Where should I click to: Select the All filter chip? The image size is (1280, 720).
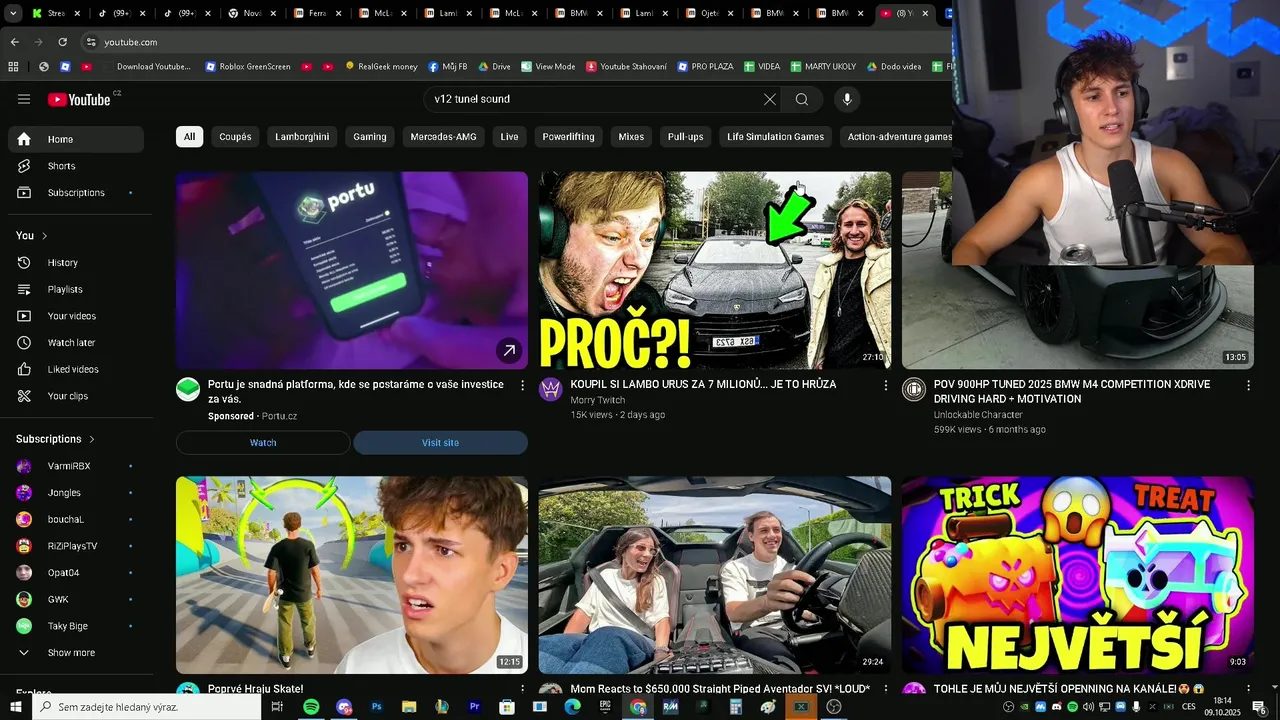coord(189,137)
